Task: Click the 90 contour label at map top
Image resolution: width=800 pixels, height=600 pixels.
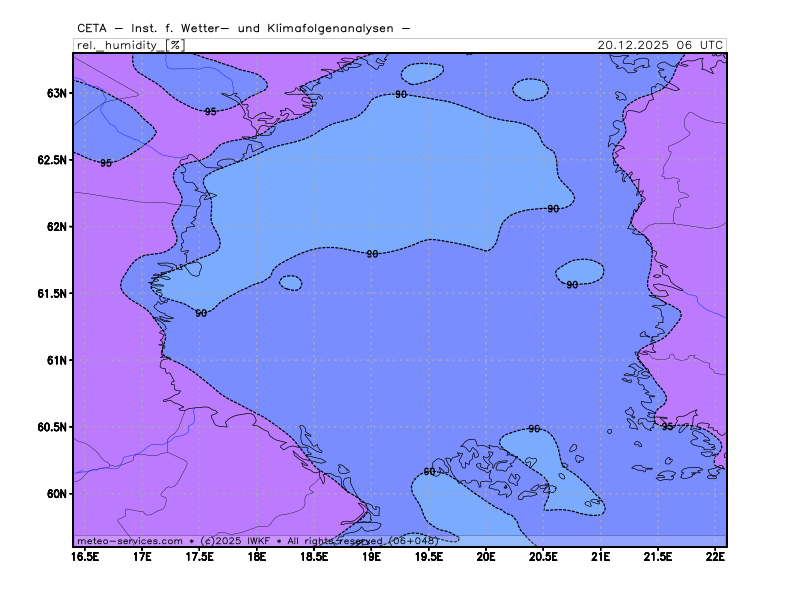Action: pos(400,94)
